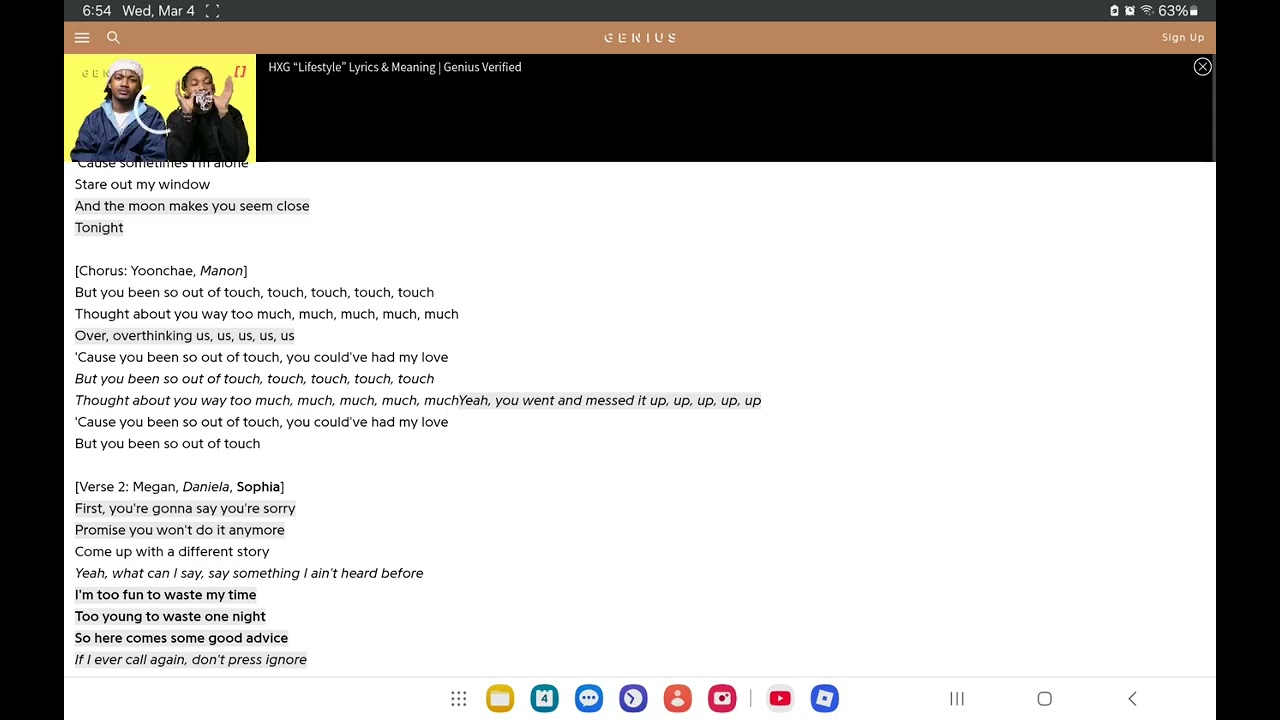The image size is (1280, 720).
Task: Open annotation for "Over, overthinking us, us, us, us, us"
Action: click(x=185, y=336)
